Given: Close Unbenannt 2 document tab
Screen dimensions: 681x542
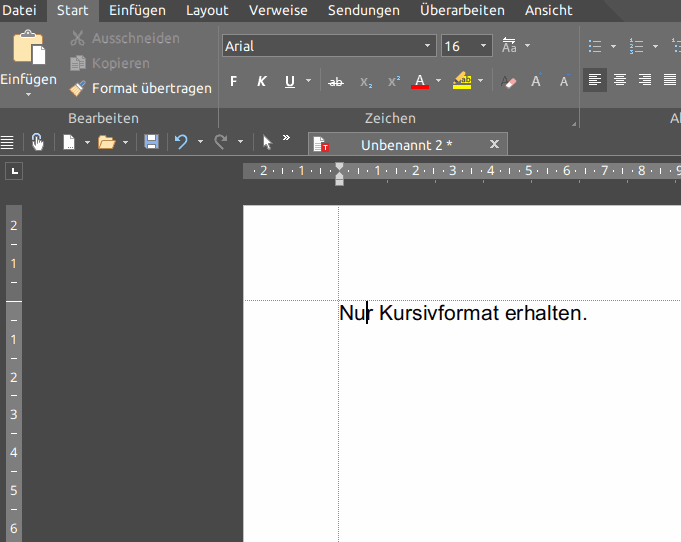Looking at the screenshot, I should [494, 144].
